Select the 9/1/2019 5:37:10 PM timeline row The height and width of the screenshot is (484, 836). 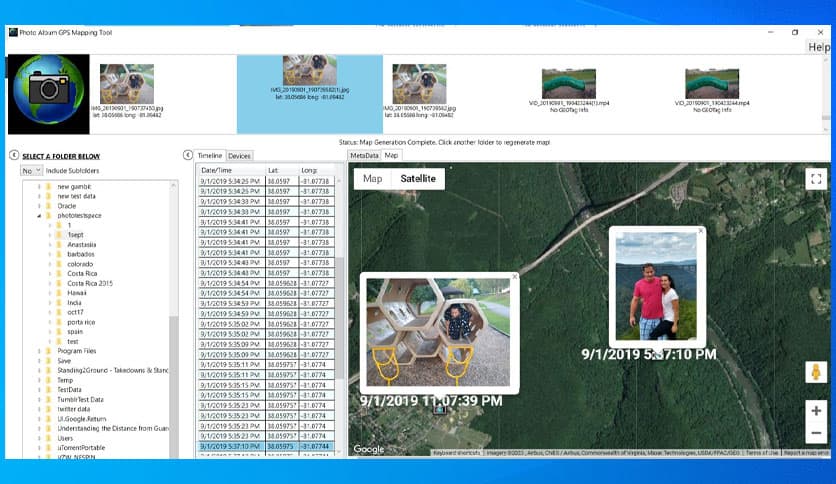click(x=267, y=446)
